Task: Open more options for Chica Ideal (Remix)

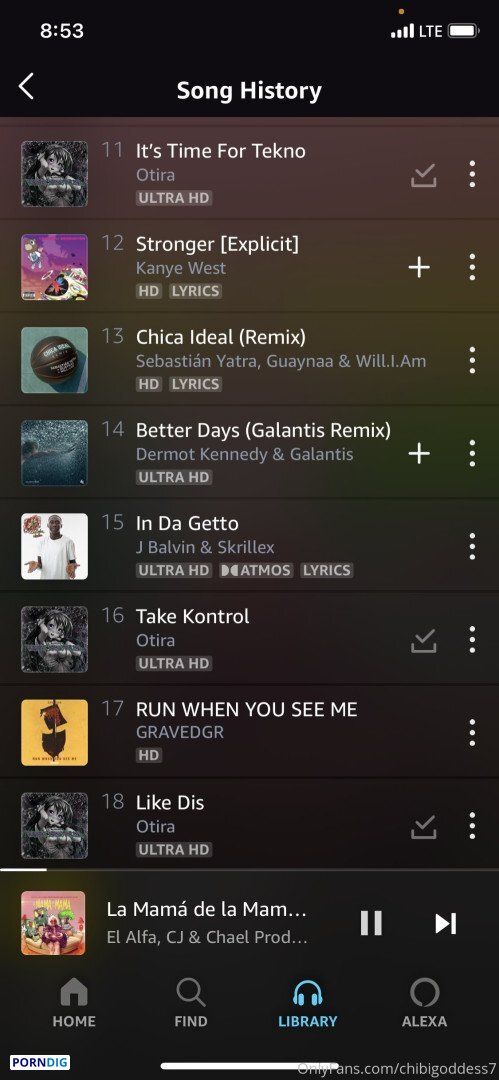Action: coord(472,360)
